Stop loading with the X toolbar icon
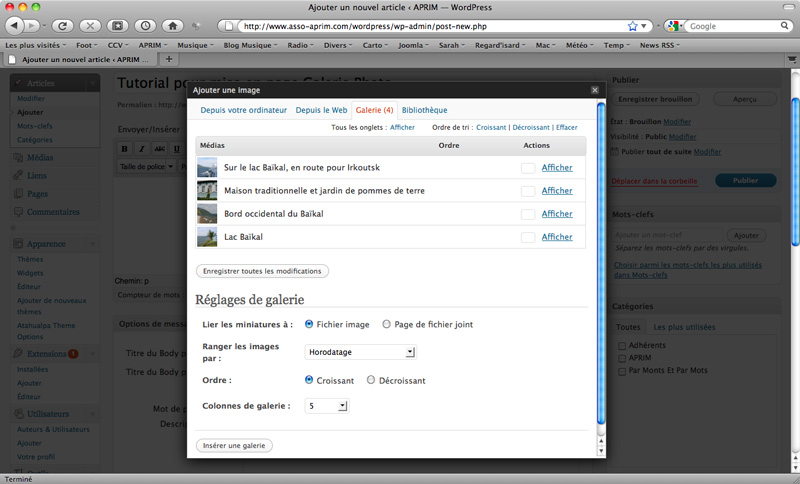This screenshot has width=800, height=484. pos(90,26)
